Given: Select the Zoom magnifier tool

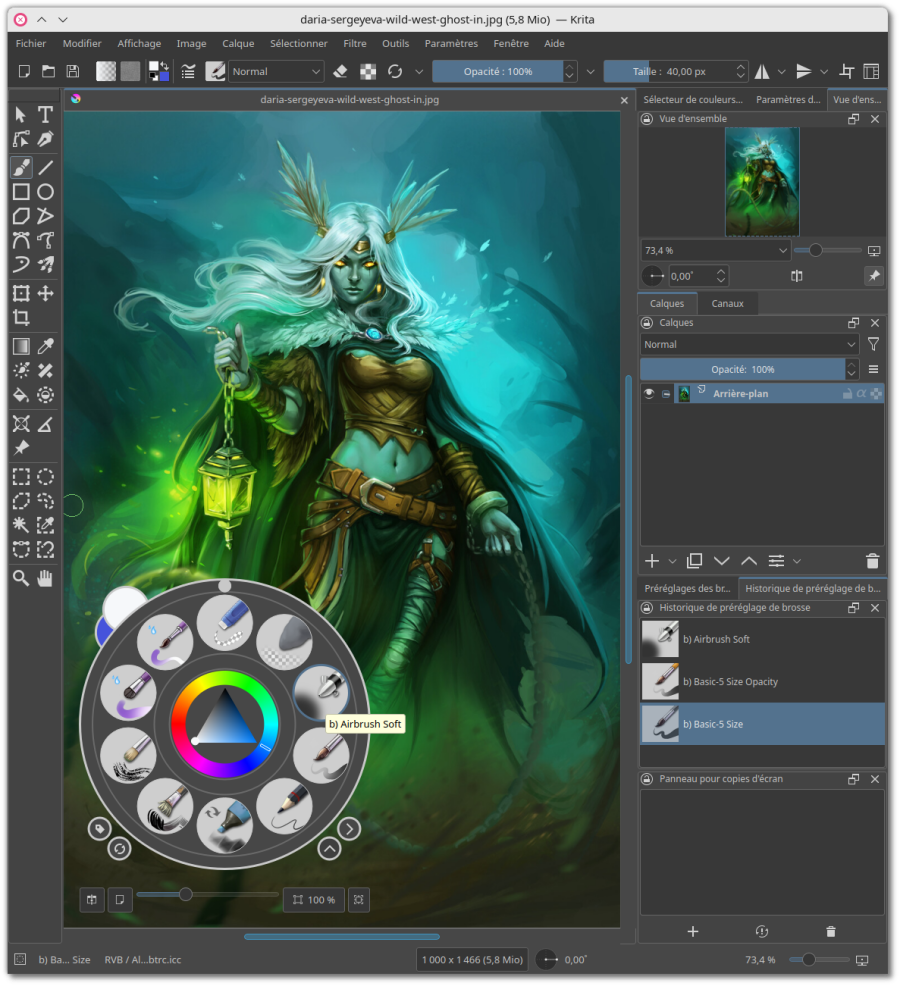Looking at the screenshot, I should pyautogui.click(x=21, y=578).
